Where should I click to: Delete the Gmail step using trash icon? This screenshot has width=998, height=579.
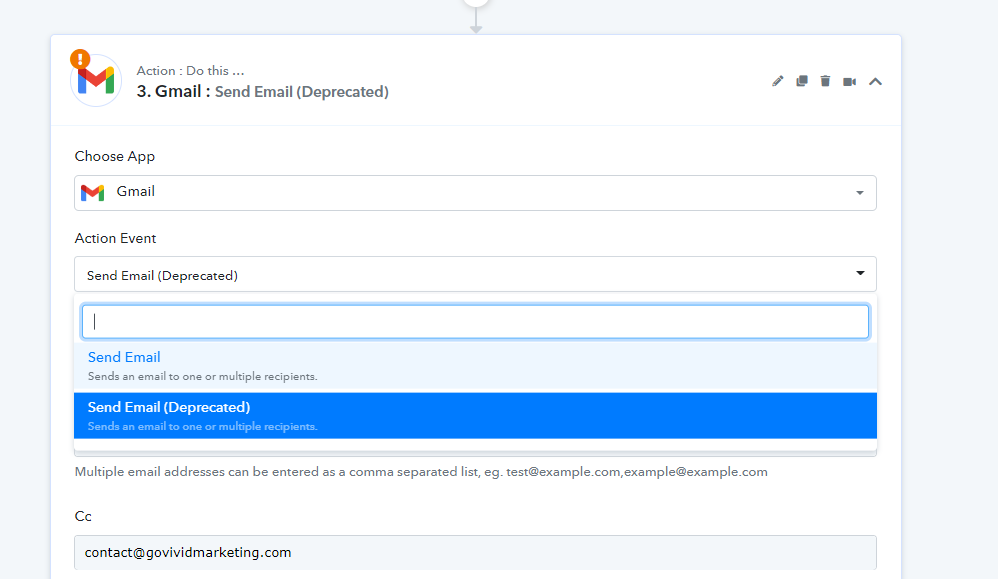pos(826,81)
